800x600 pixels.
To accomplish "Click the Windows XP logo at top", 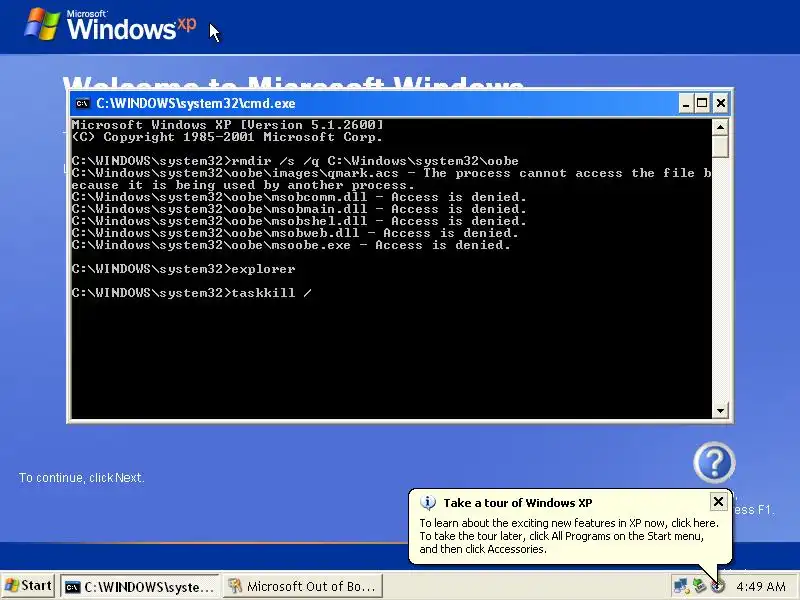I will tap(110, 24).
